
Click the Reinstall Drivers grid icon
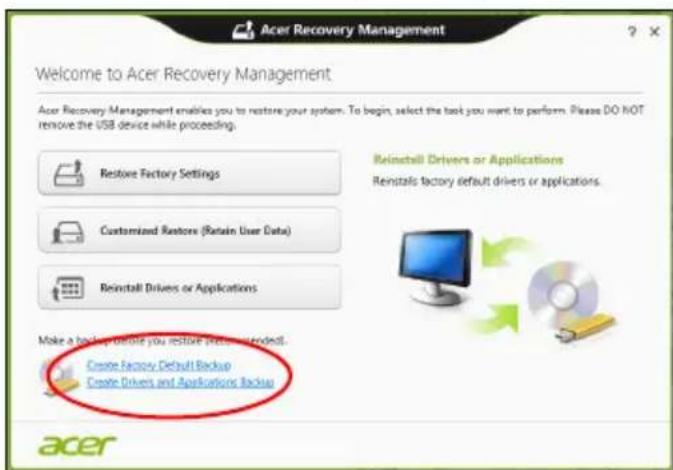[x=68, y=288]
